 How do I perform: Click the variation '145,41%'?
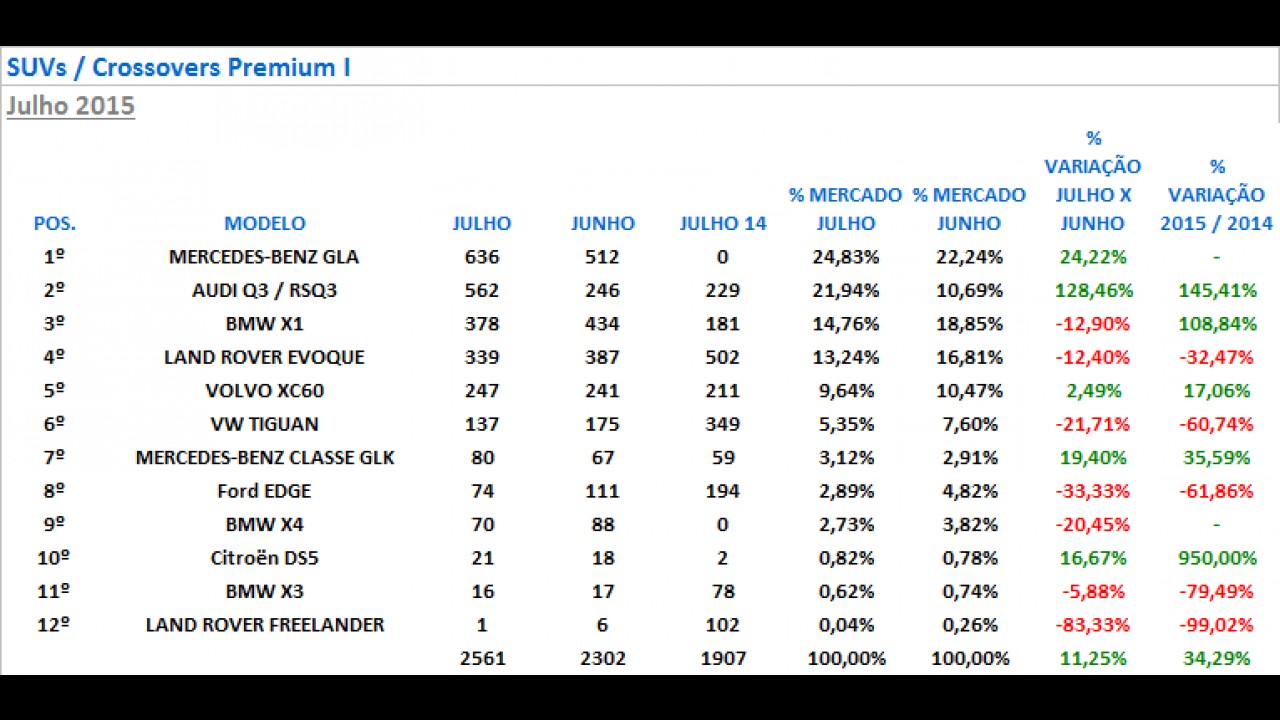click(x=1216, y=291)
